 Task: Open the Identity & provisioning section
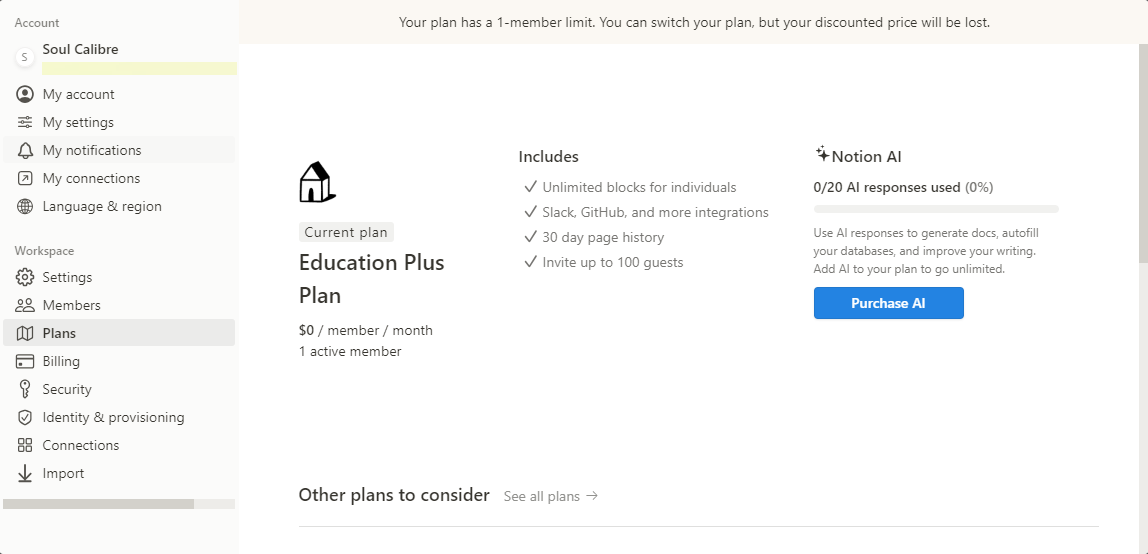[x=119, y=417]
